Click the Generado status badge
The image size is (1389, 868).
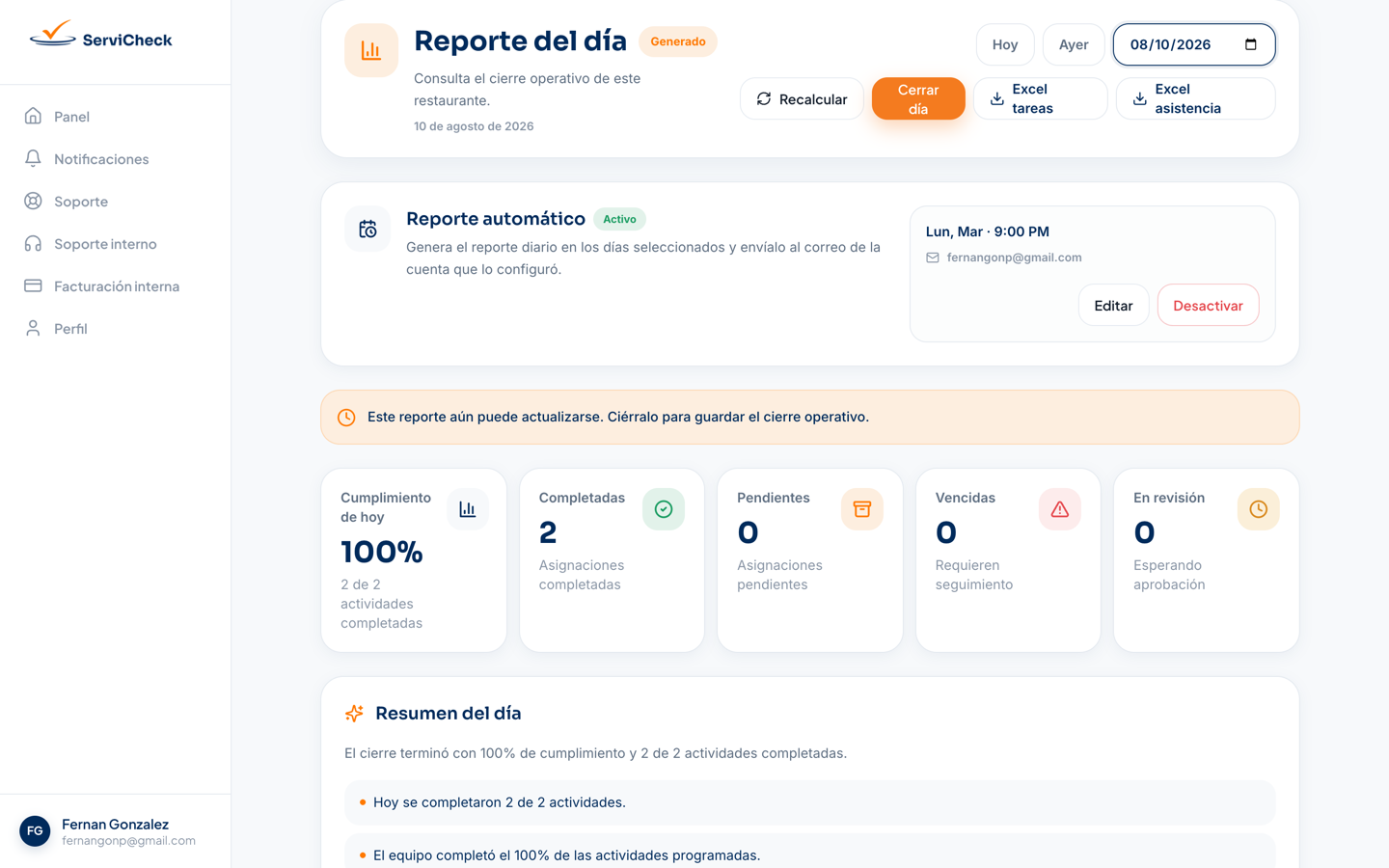coord(678,41)
